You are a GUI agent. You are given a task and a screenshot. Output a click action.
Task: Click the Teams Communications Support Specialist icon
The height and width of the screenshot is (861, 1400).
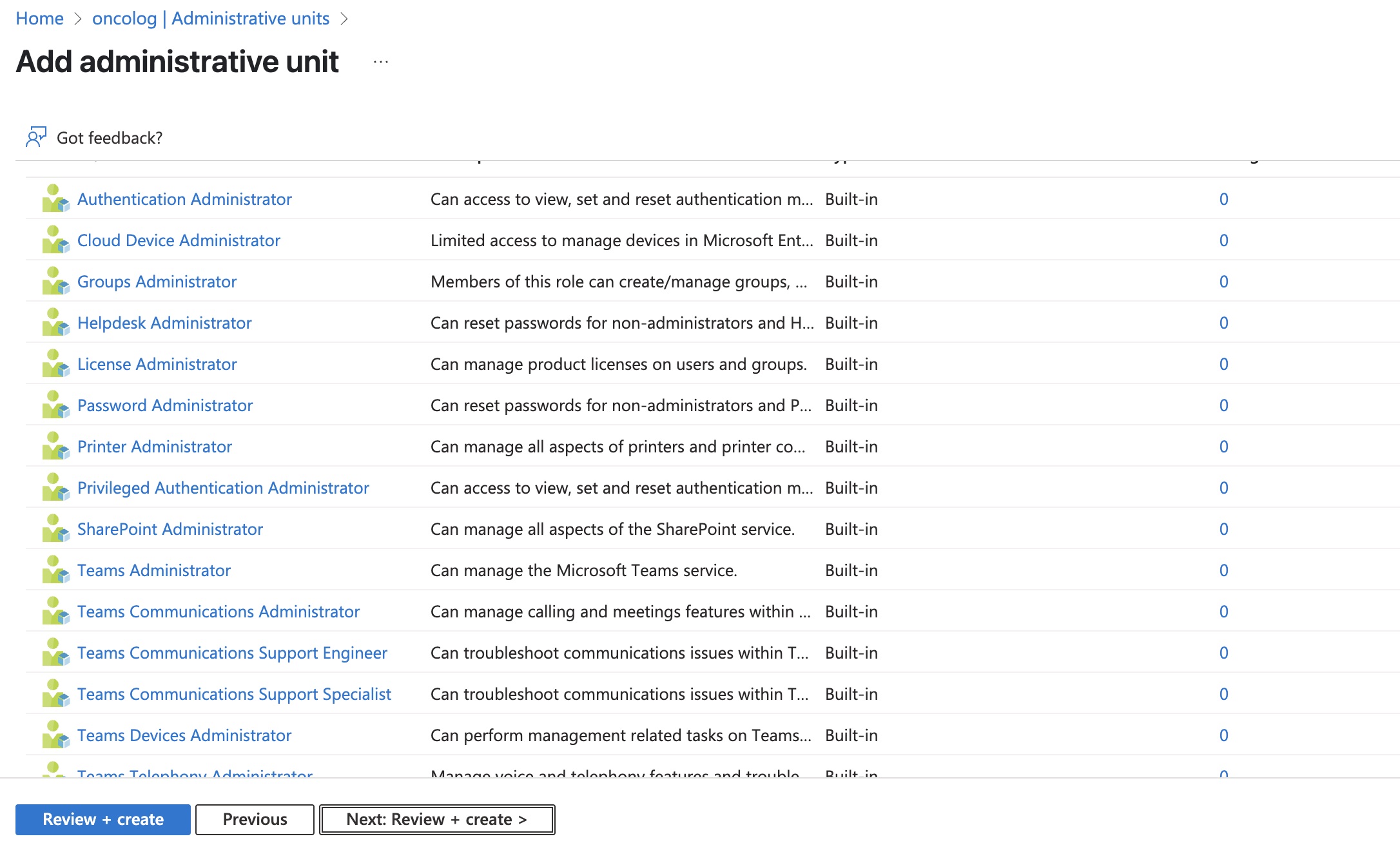55,693
